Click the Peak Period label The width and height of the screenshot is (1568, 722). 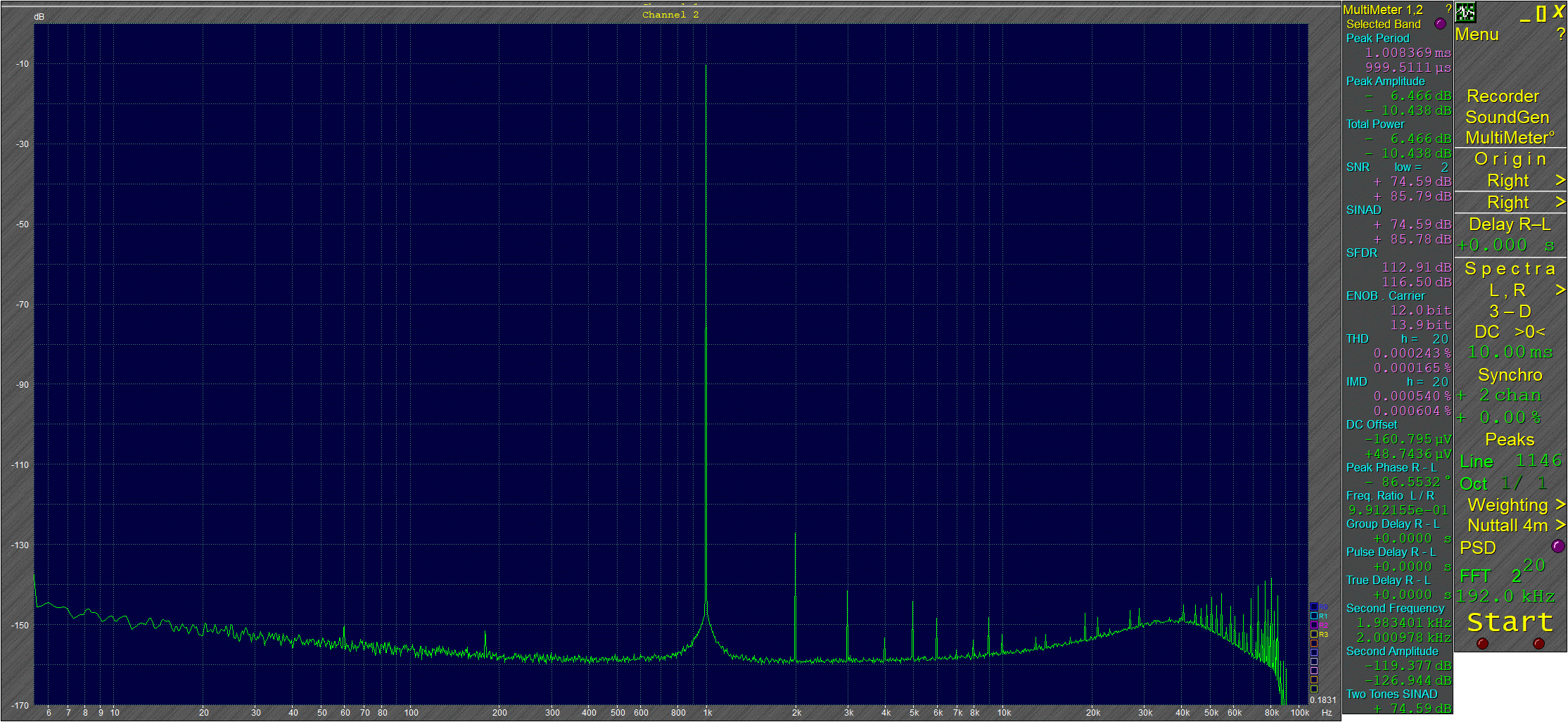click(x=1377, y=39)
